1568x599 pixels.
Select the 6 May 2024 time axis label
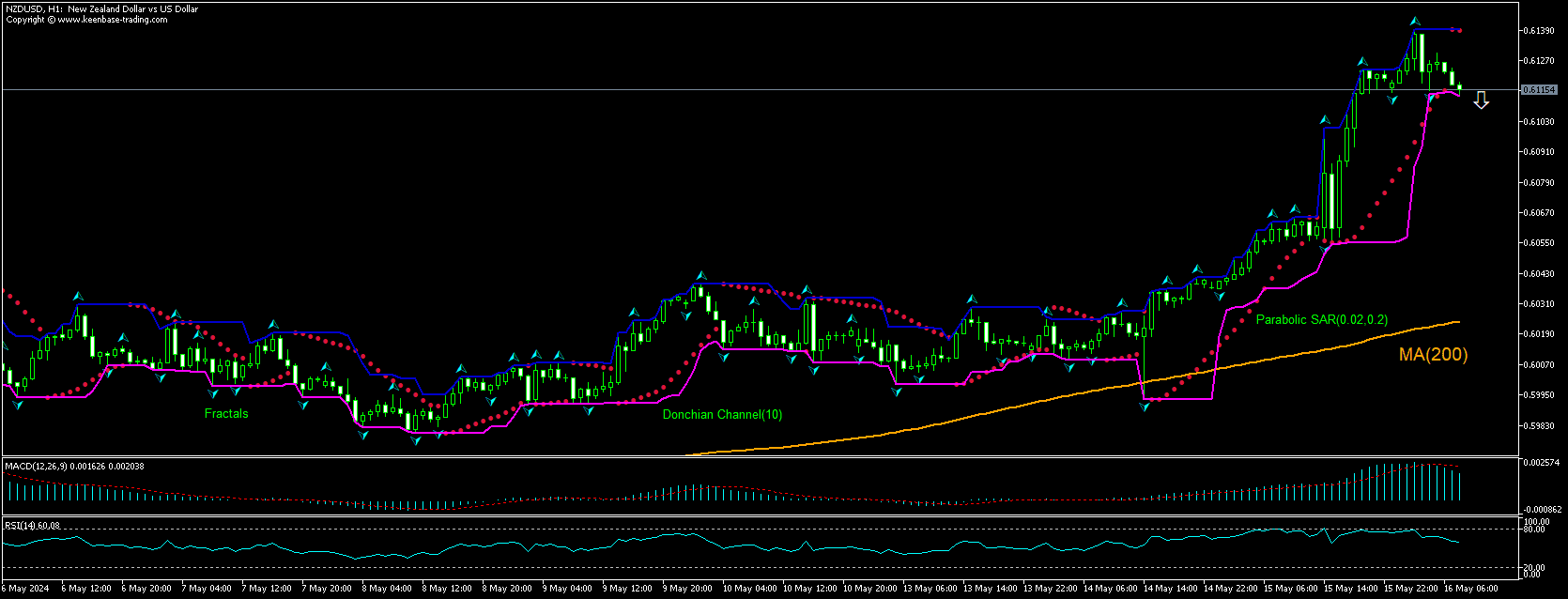[x=25, y=589]
